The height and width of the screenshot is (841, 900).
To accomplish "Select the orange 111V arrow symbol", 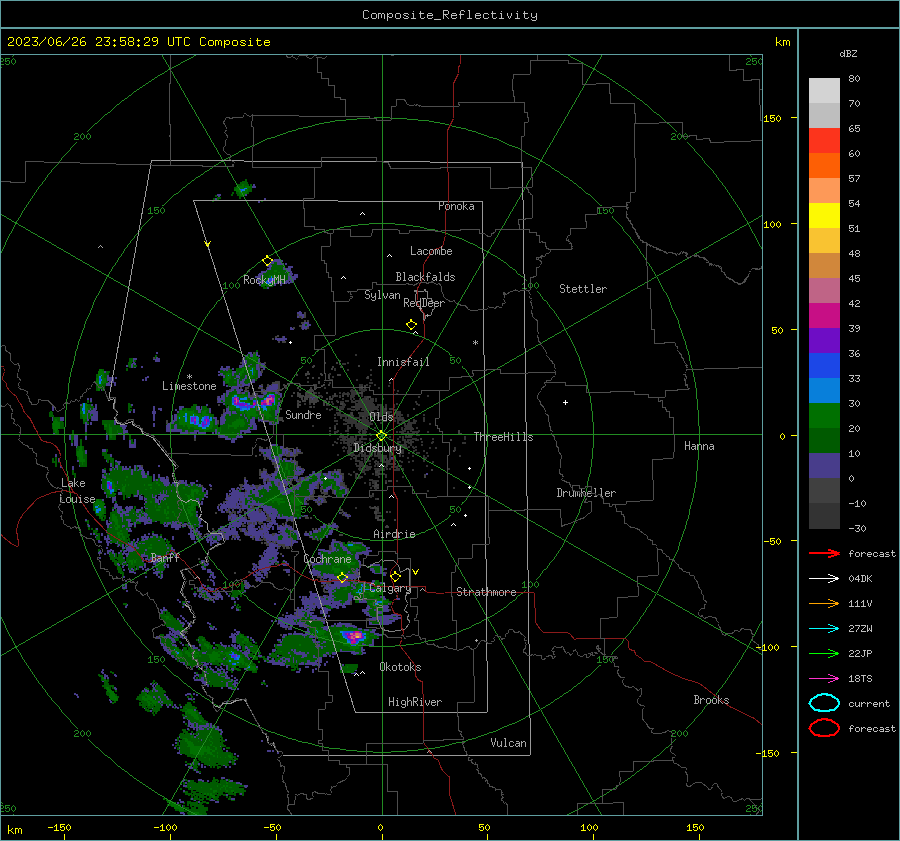I will (824, 603).
